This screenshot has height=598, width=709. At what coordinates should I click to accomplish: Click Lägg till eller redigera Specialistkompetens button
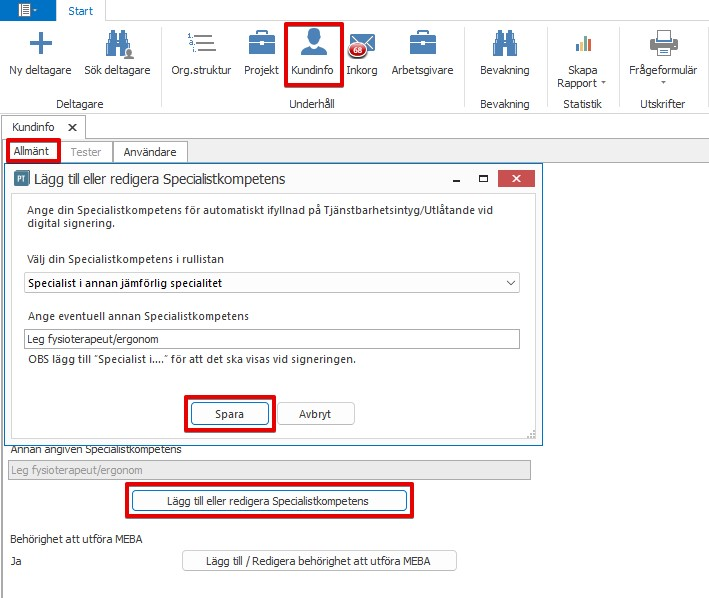pyautogui.click(x=269, y=501)
